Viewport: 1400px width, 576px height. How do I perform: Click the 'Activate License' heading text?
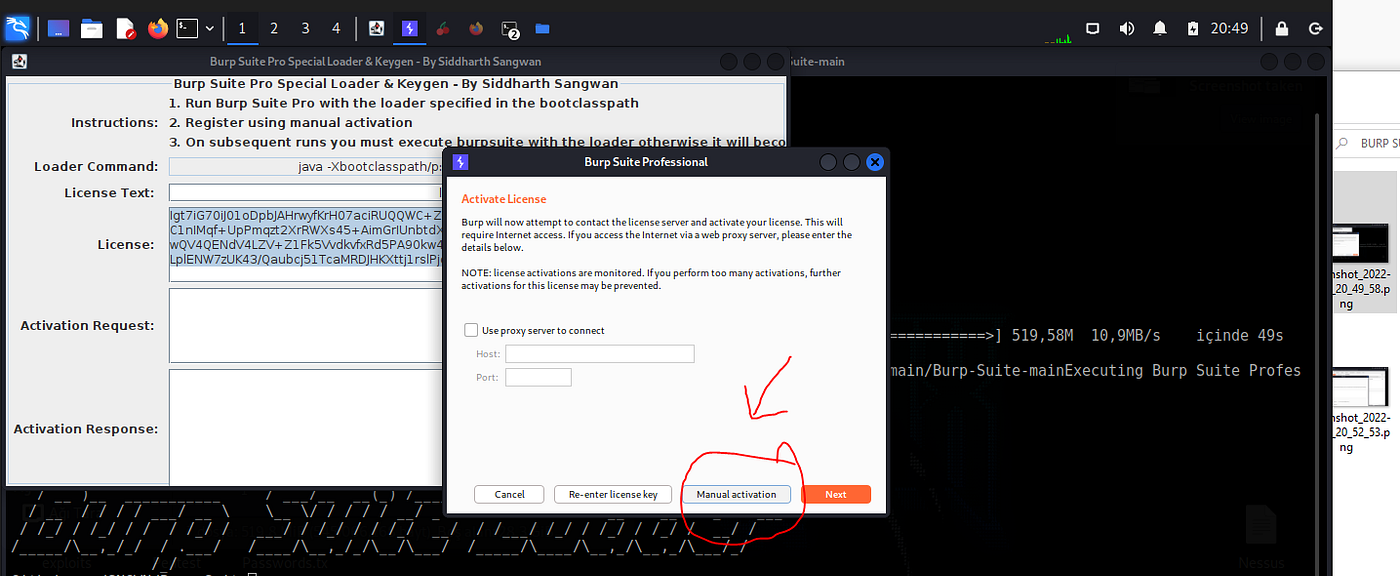click(504, 199)
